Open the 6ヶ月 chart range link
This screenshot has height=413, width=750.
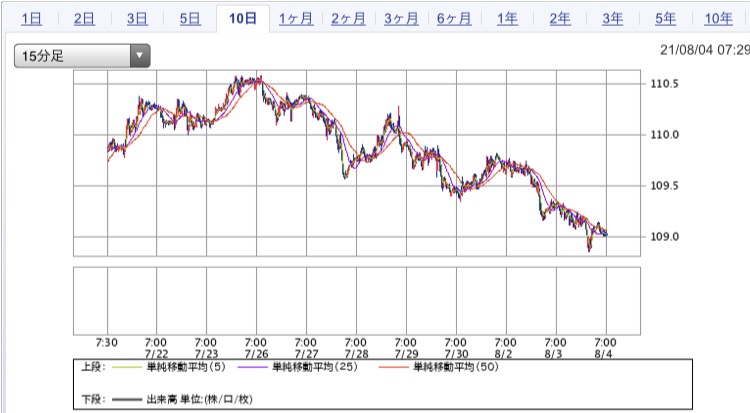point(454,19)
